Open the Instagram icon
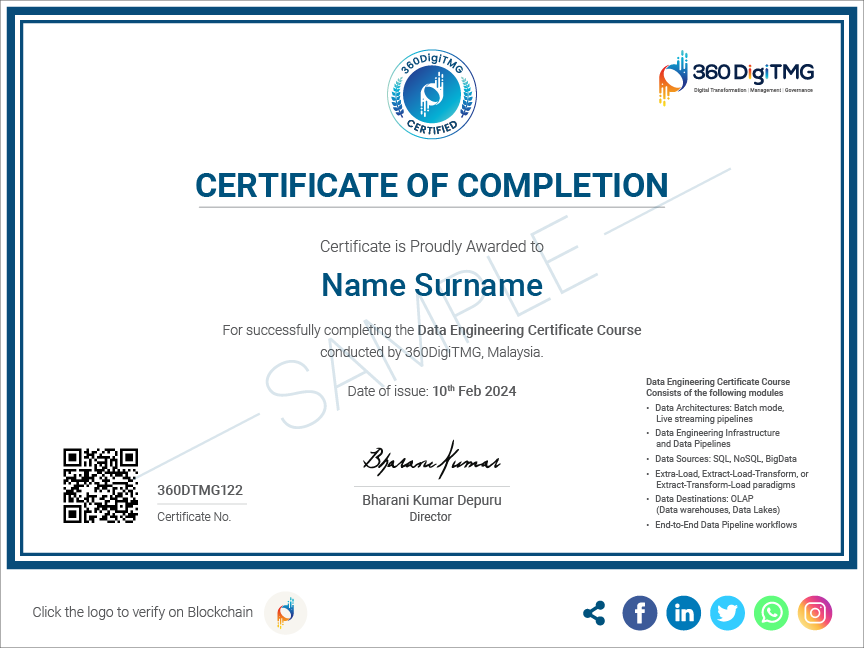 tap(815, 613)
